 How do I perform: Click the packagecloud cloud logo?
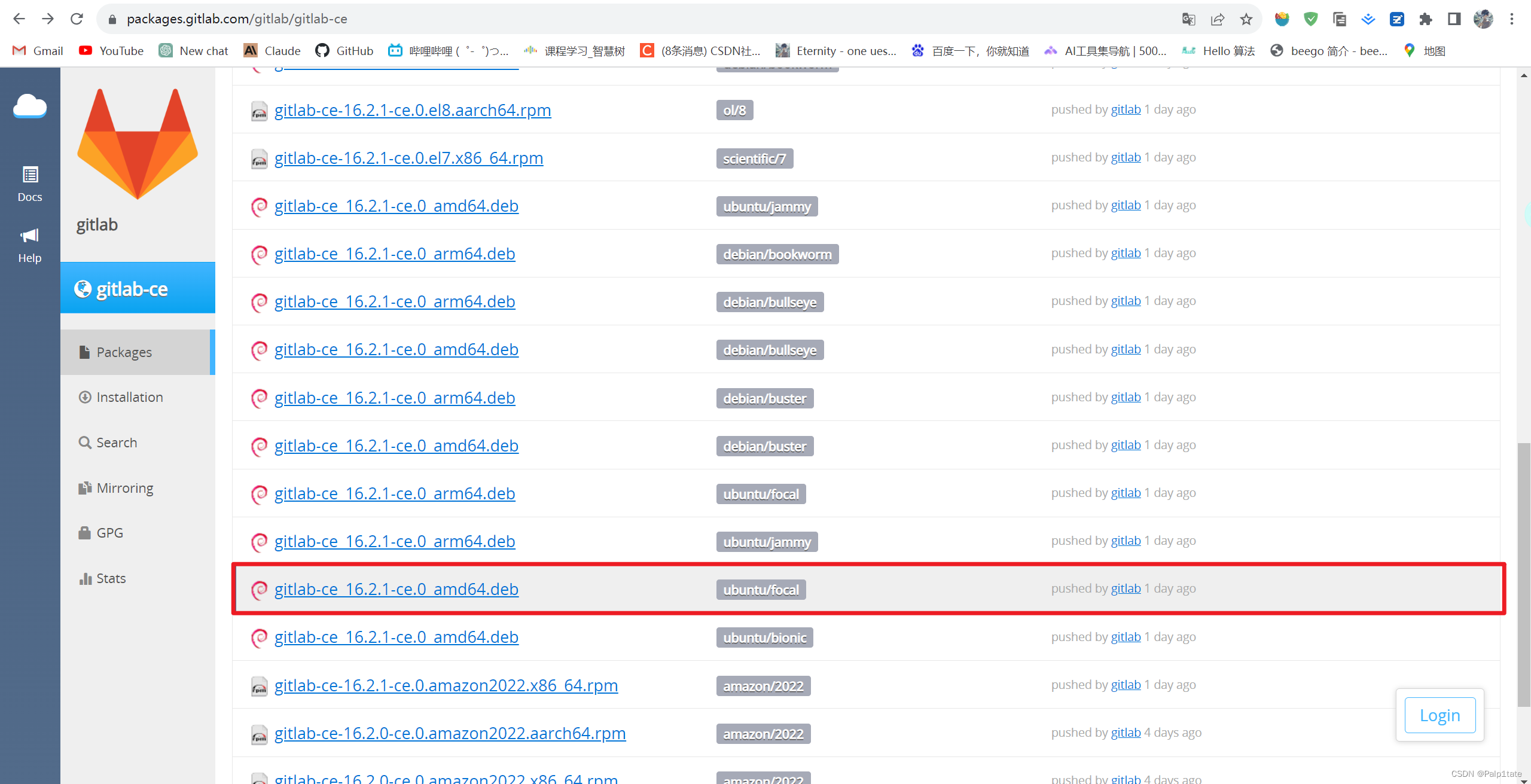[30, 106]
